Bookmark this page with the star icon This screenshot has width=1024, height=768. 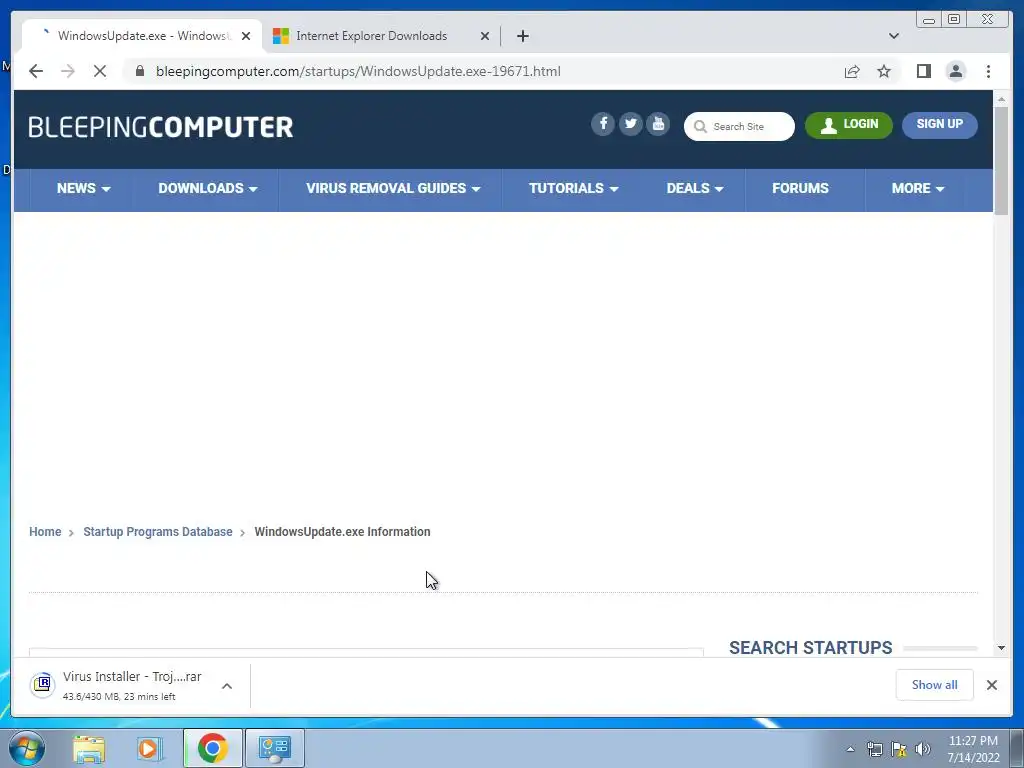click(x=884, y=71)
